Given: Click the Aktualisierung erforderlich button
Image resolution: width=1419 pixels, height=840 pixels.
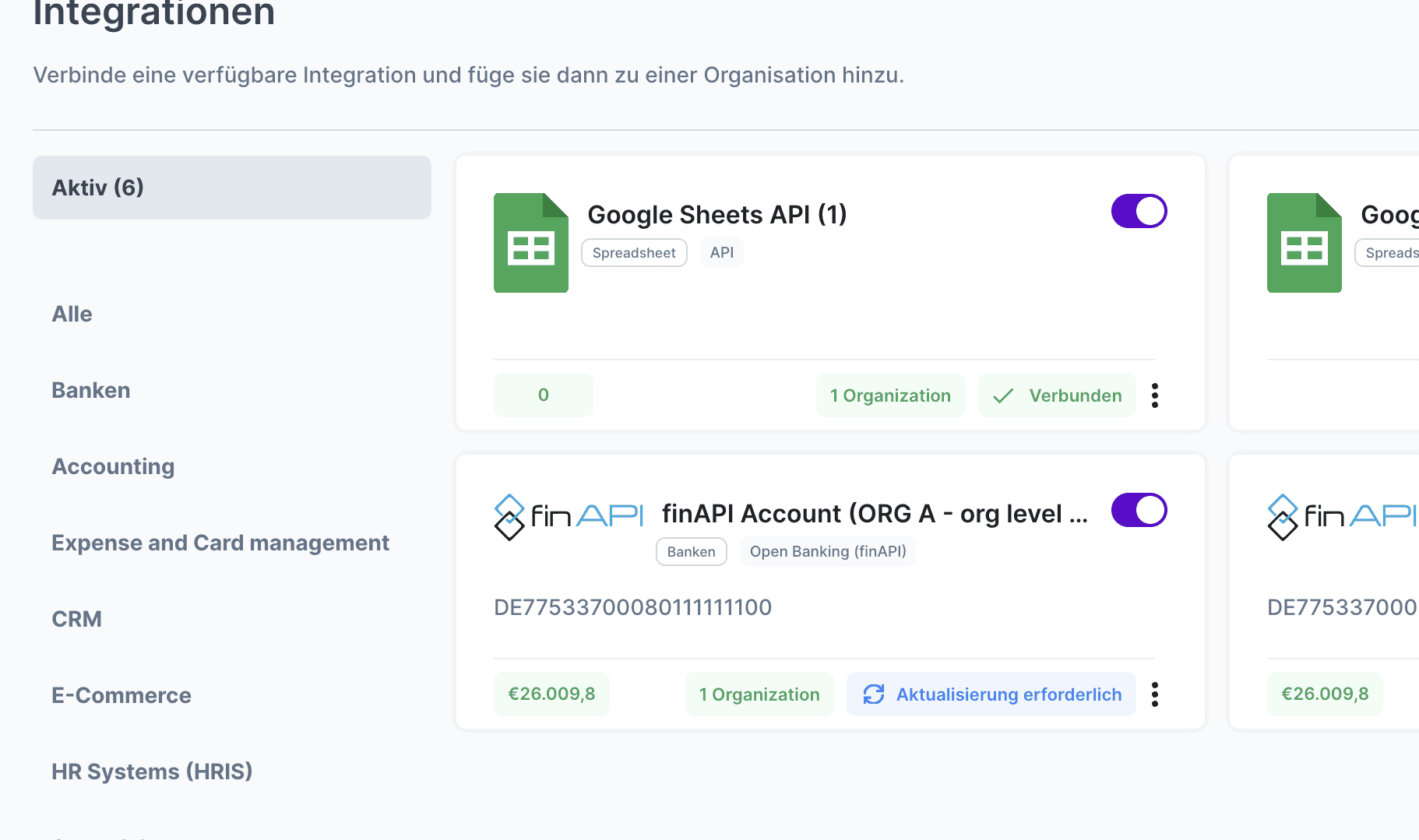Looking at the screenshot, I should (1008, 694).
